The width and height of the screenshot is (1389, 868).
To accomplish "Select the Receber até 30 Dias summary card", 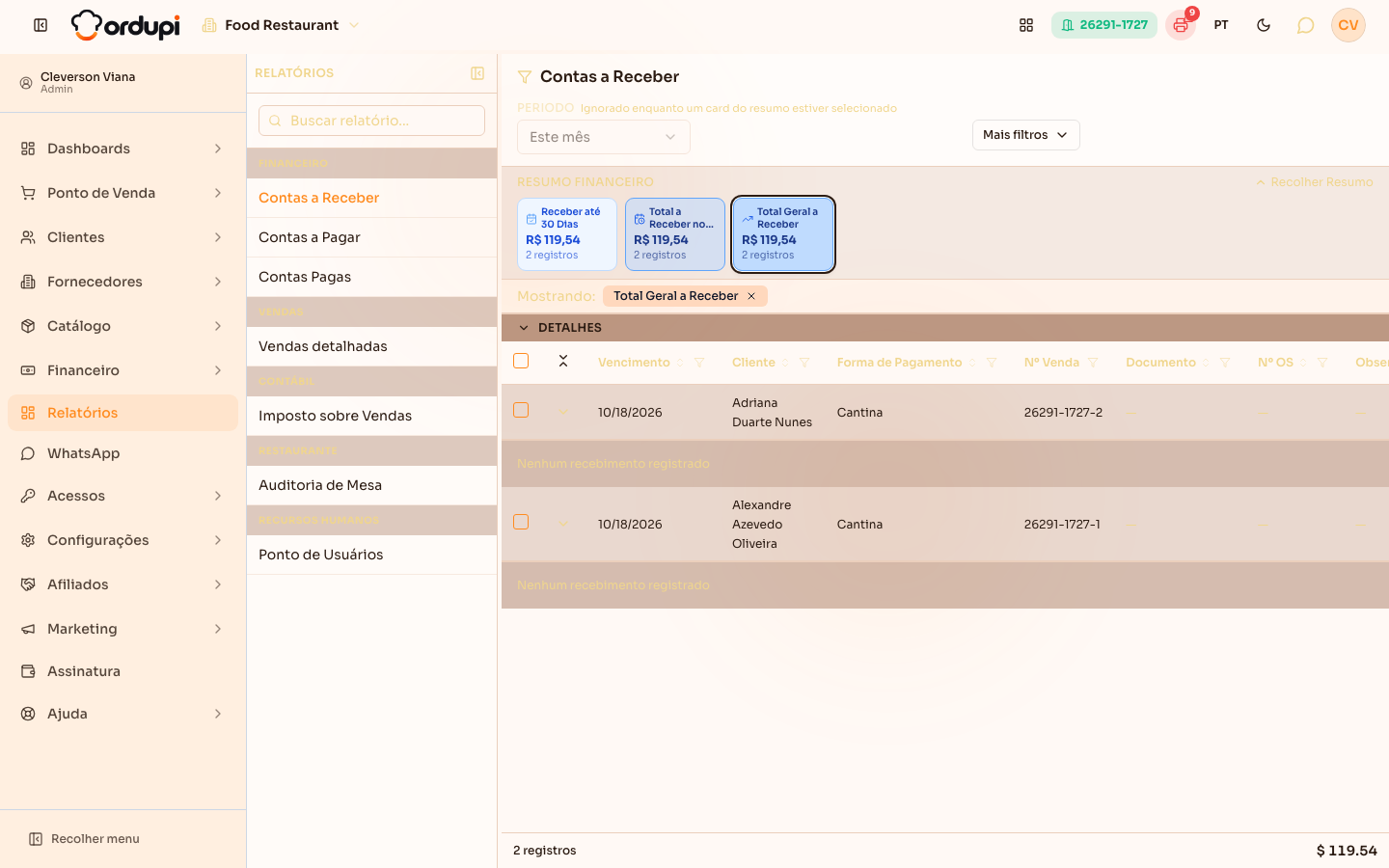I will (567, 234).
